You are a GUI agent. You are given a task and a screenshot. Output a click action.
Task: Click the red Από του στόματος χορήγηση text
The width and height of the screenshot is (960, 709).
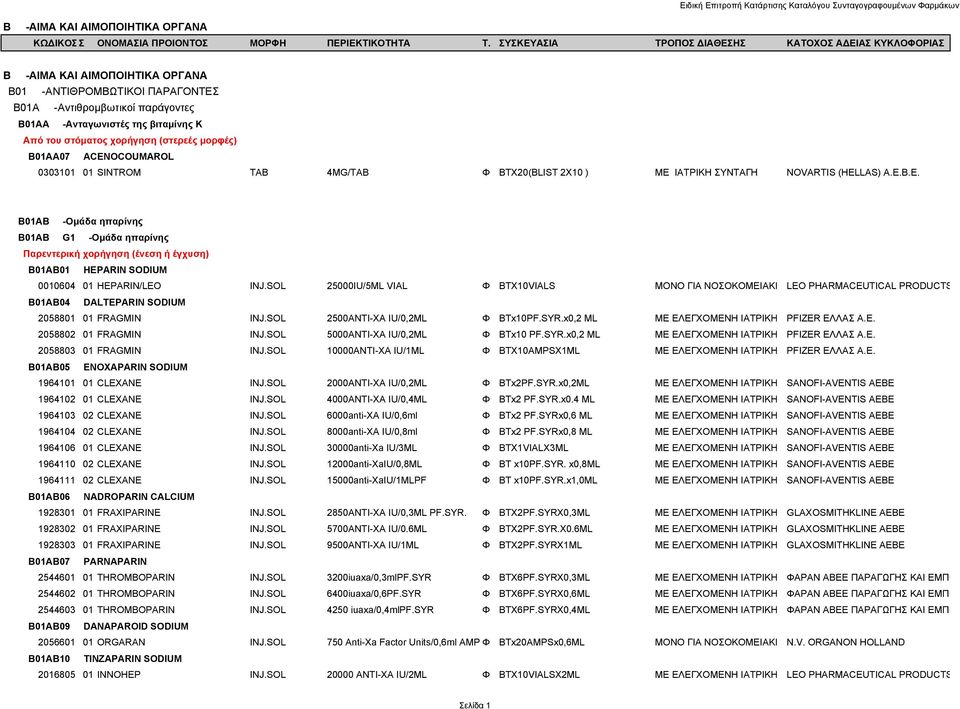[130, 140]
